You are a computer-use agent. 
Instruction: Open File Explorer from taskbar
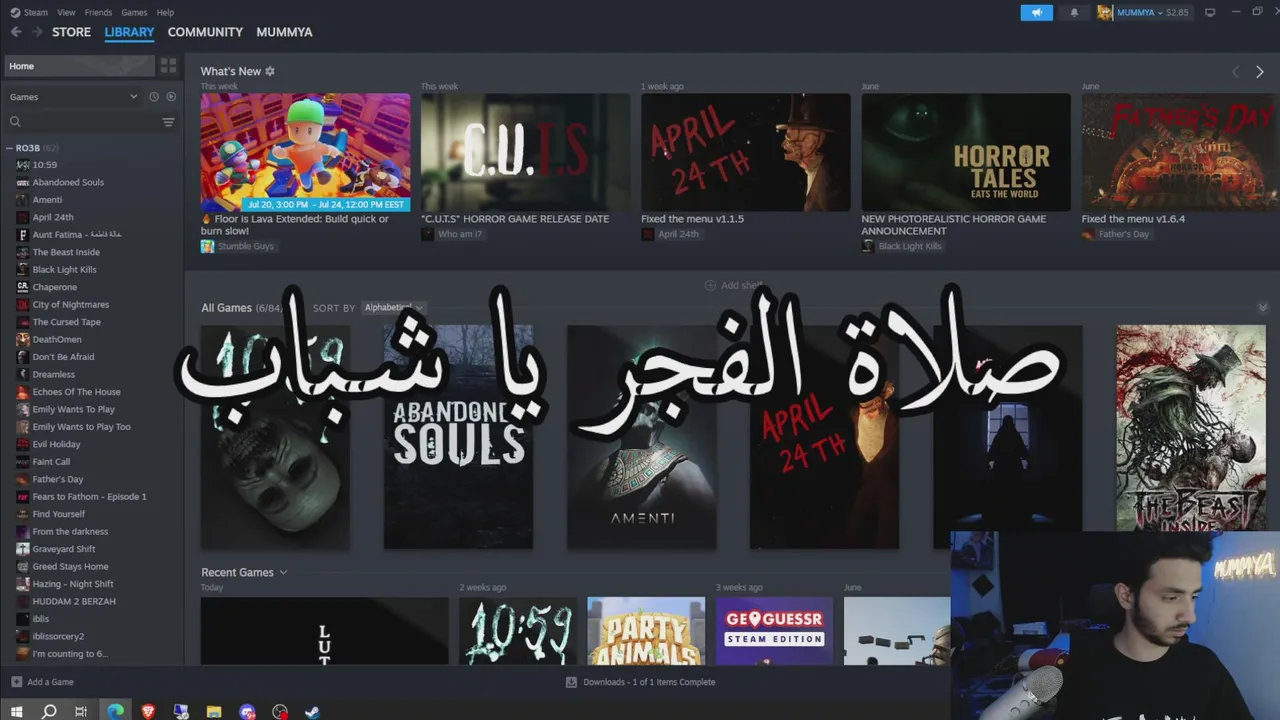pyautogui.click(x=214, y=712)
